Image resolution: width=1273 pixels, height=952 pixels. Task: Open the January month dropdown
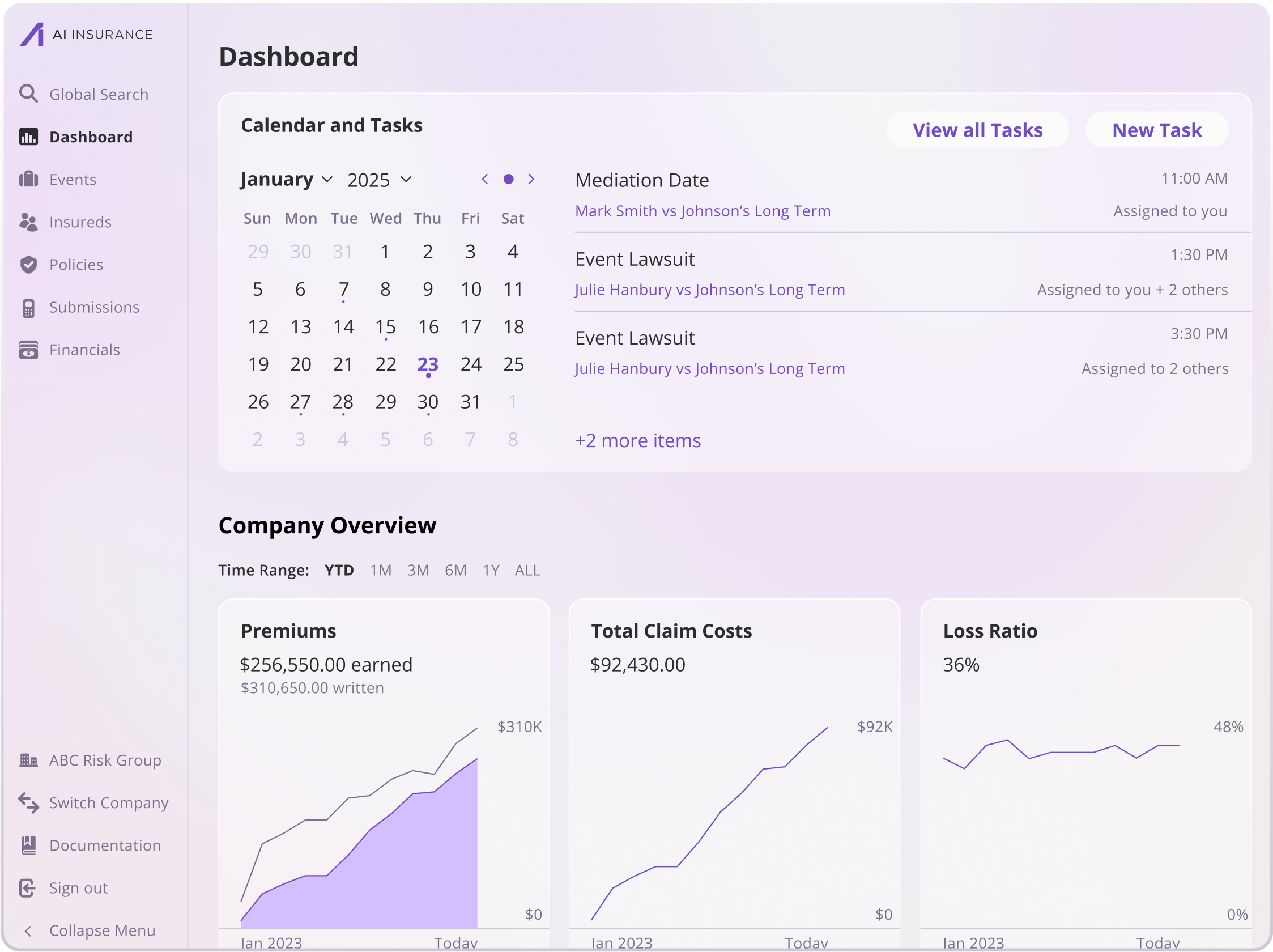pyautogui.click(x=286, y=179)
